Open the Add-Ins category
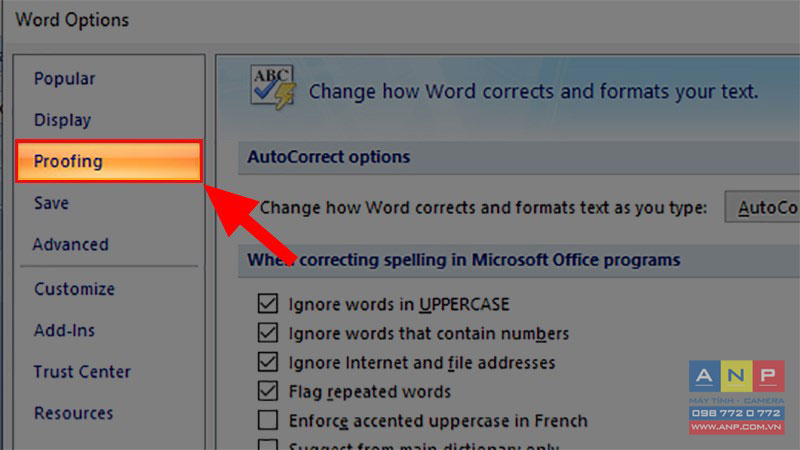 coord(64,330)
